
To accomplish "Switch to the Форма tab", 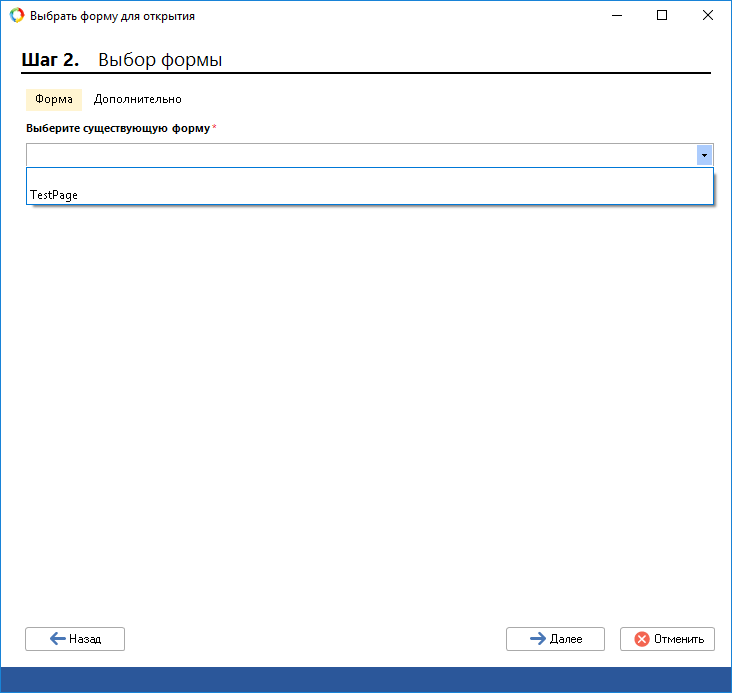I will [53, 100].
